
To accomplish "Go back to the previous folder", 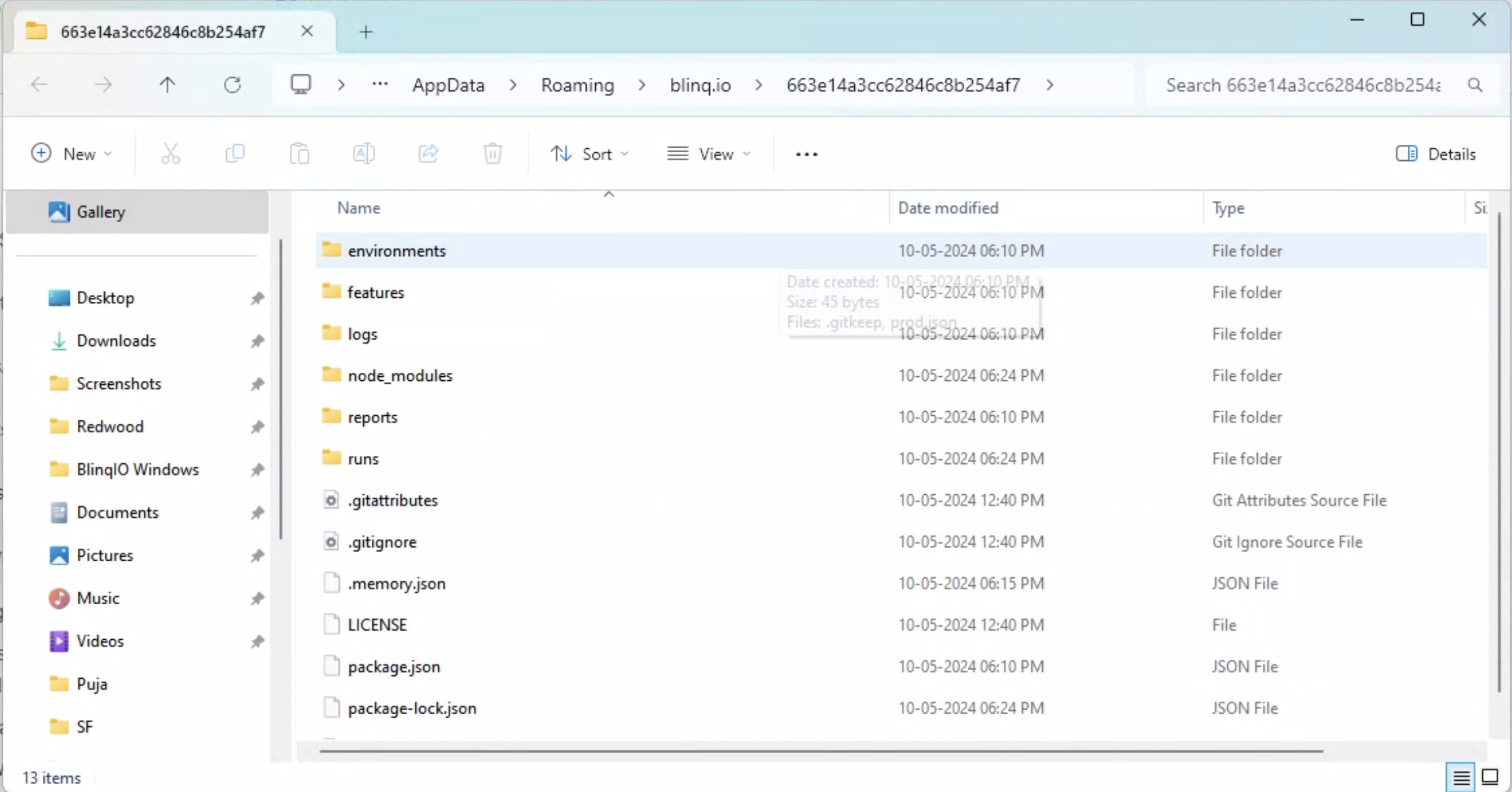I will point(38,84).
